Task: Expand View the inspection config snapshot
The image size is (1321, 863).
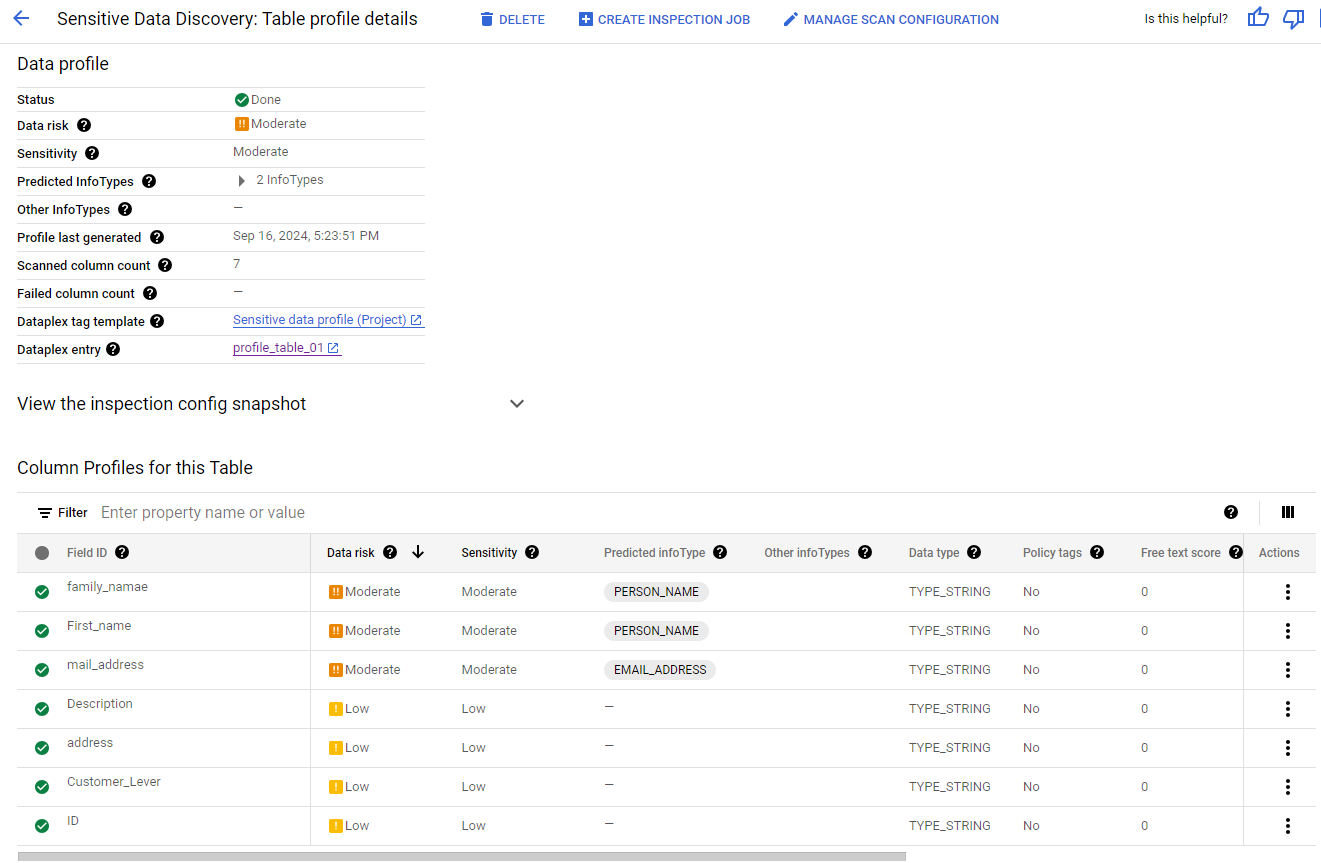Action: 517,404
